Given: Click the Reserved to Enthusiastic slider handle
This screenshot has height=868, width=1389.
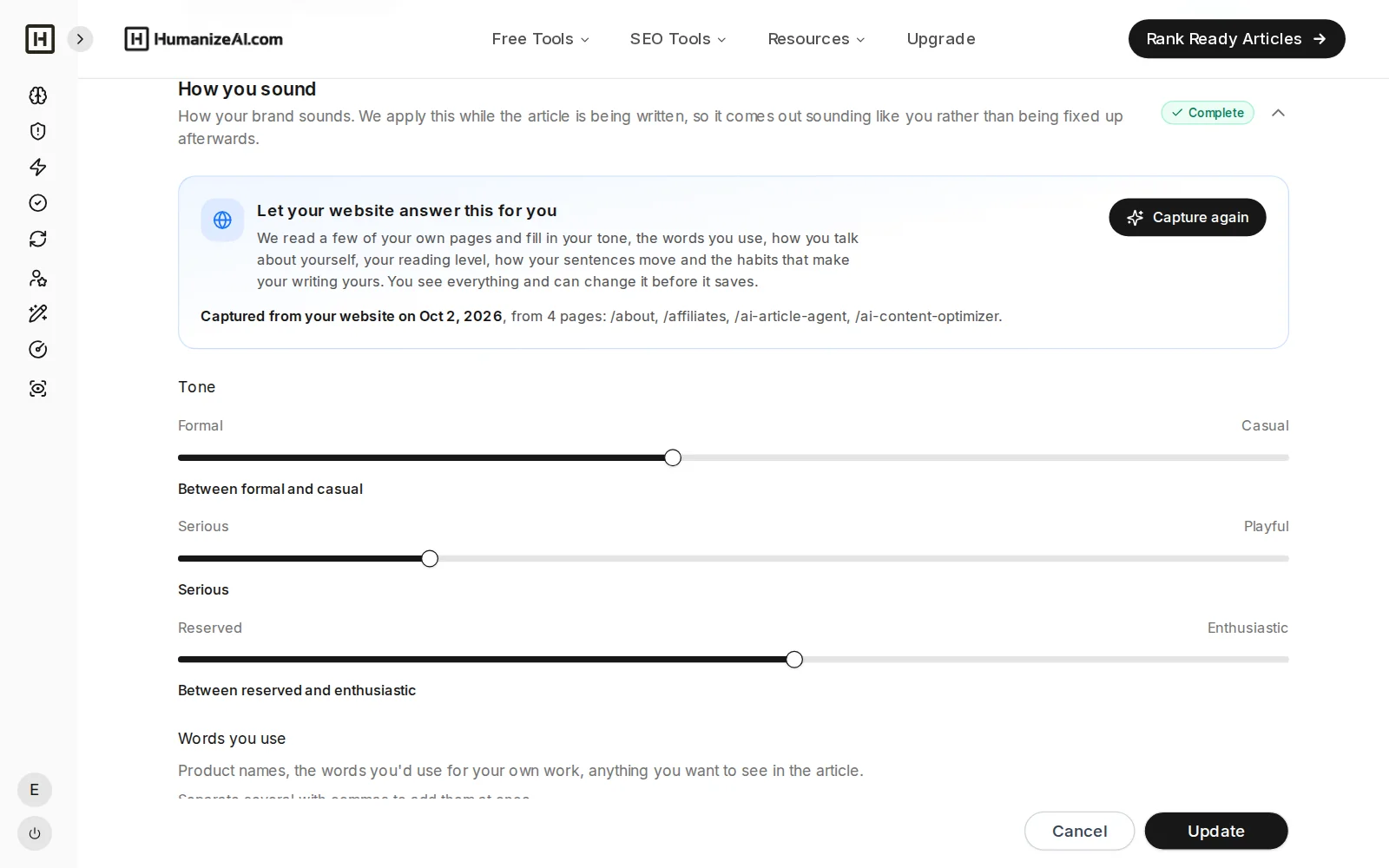Looking at the screenshot, I should (794, 660).
